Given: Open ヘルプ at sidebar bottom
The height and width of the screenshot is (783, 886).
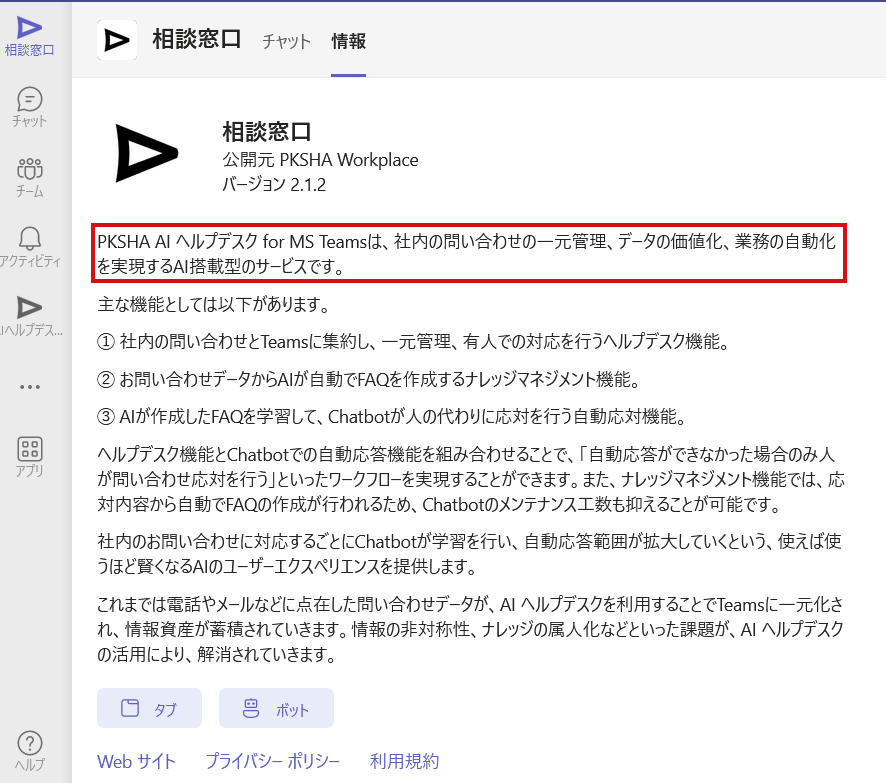Looking at the screenshot, I should 29,751.
